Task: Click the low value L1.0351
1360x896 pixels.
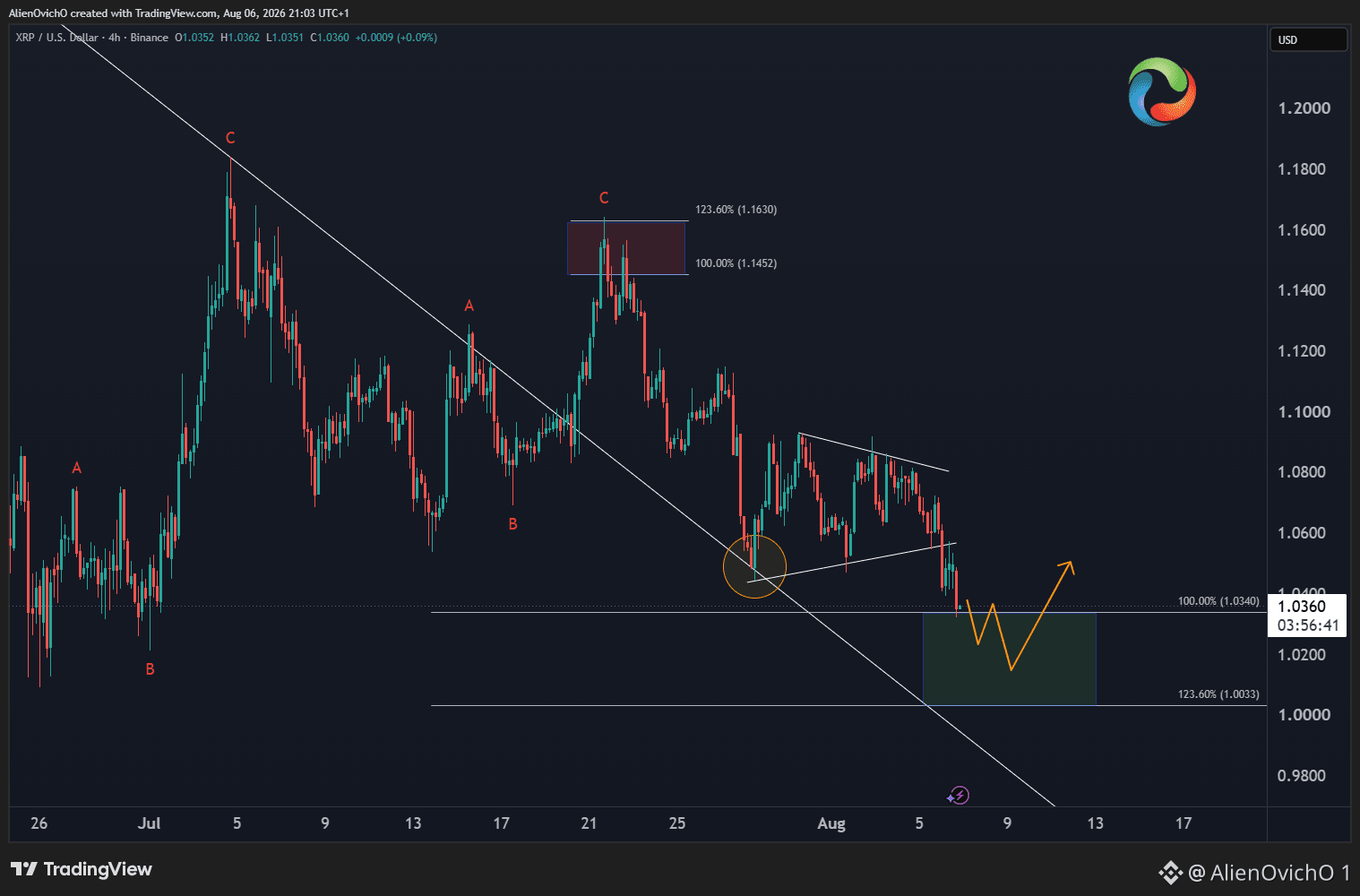Action: click(285, 38)
